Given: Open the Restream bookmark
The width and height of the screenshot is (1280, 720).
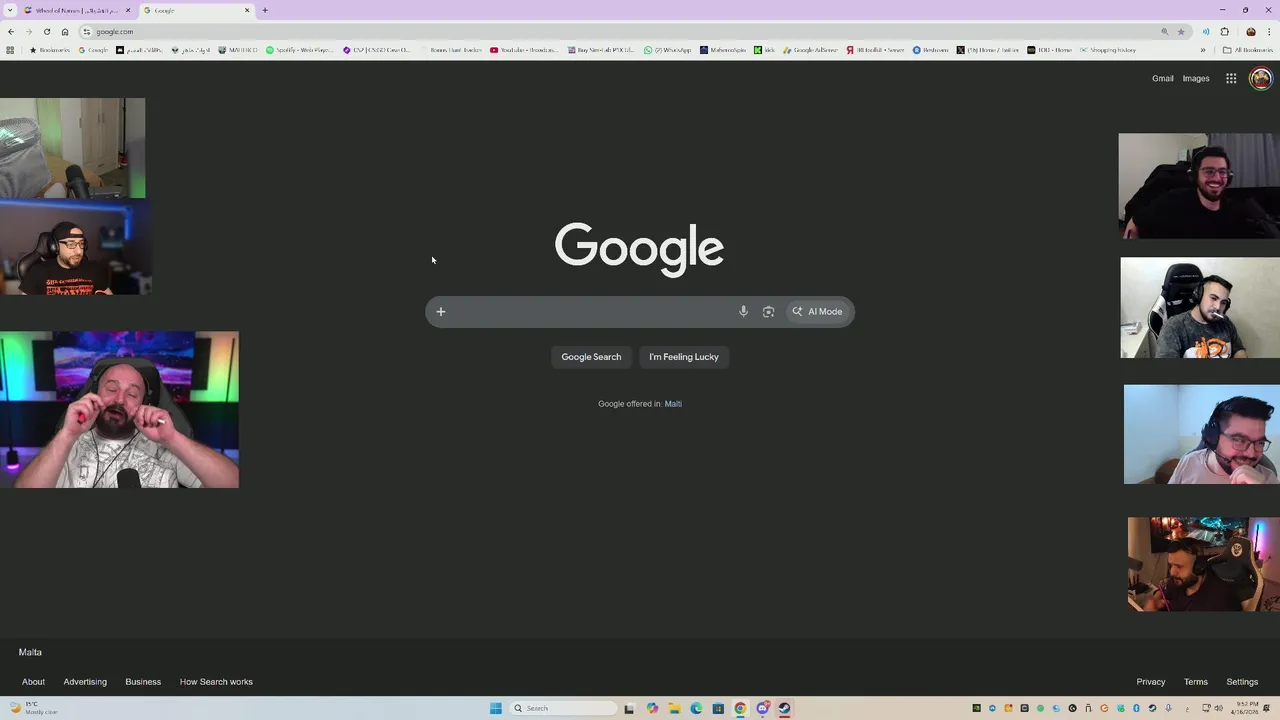Looking at the screenshot, I should click(930, 50).
